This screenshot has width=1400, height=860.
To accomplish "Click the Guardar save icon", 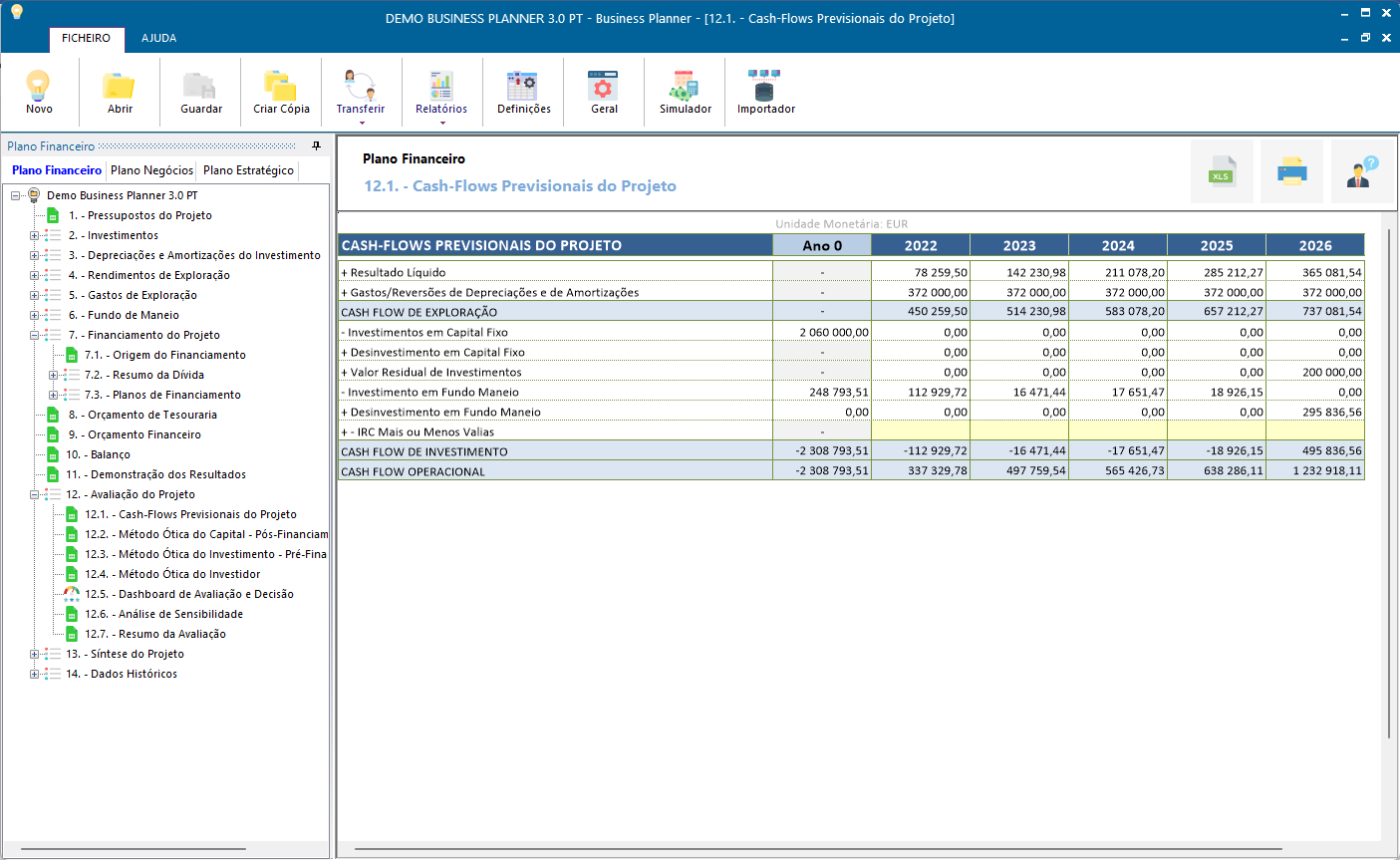I will [200, 86].
